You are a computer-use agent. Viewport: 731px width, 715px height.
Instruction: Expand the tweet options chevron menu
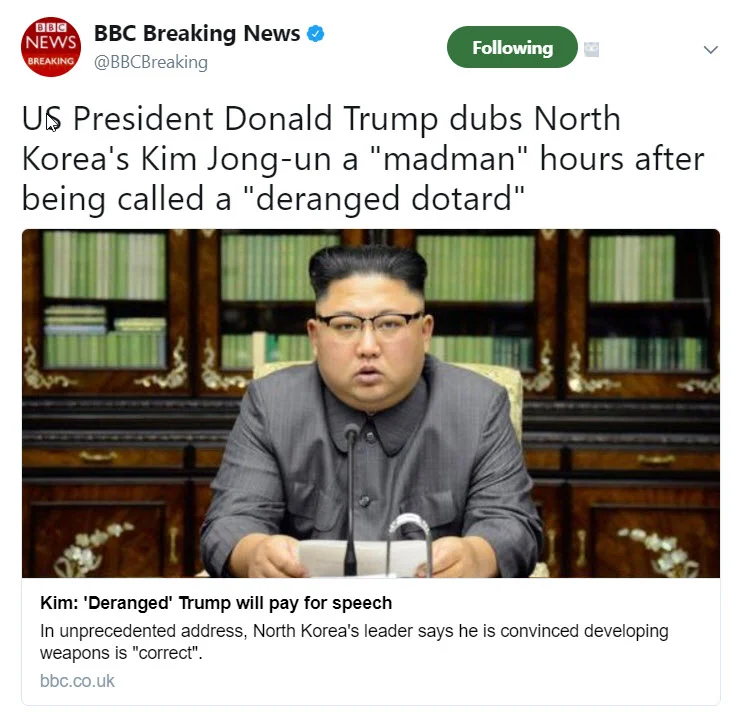click(710, 49)
